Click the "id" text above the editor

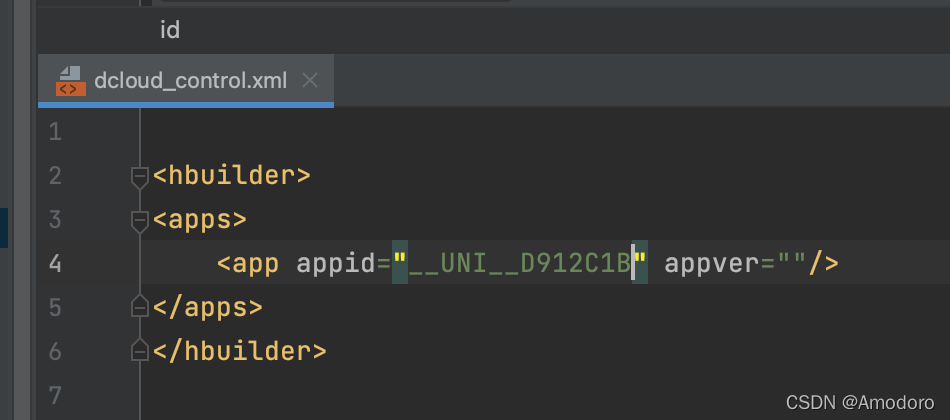(170, 30)
